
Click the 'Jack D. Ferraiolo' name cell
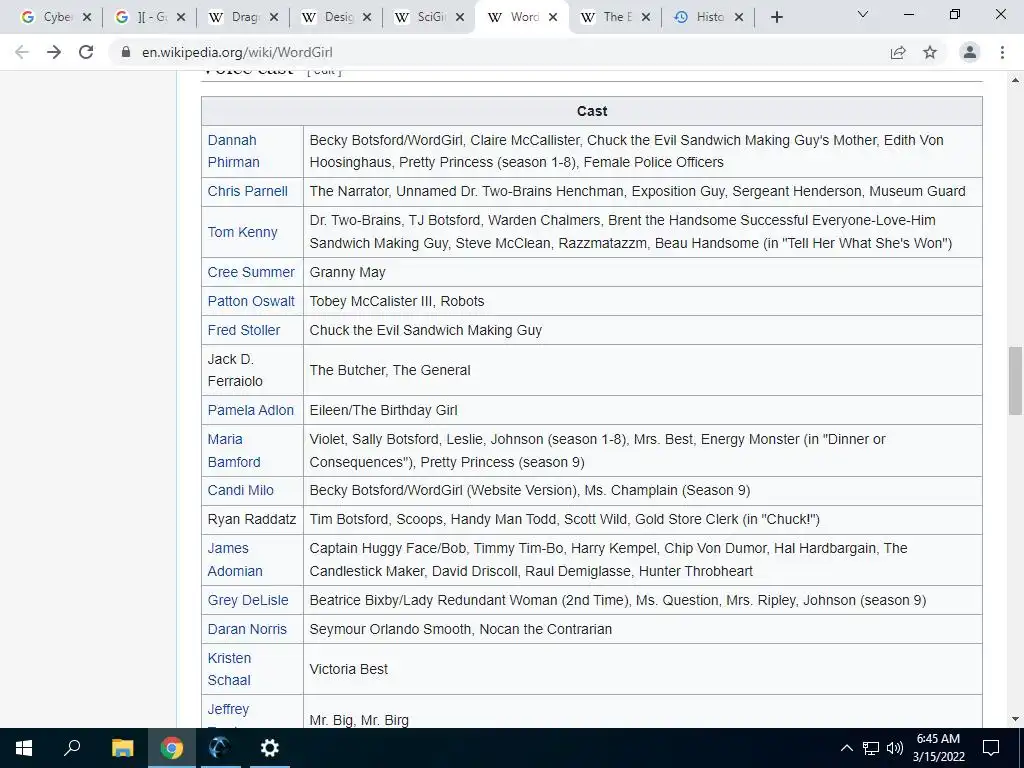tap(252, 370)
